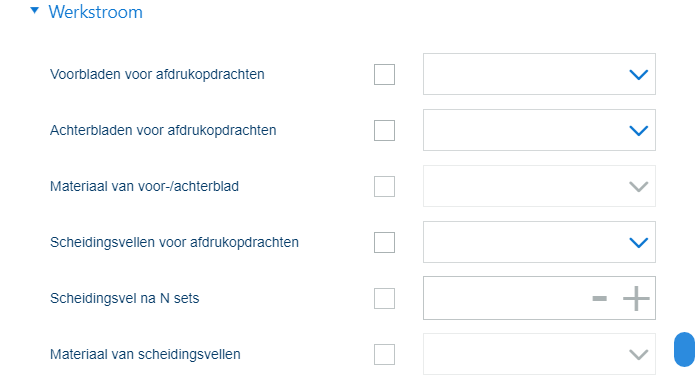This screenshot has width=698, height=381.
Task: Collapse the Werkstroom section triangle
Action: (x=34, y=10)
